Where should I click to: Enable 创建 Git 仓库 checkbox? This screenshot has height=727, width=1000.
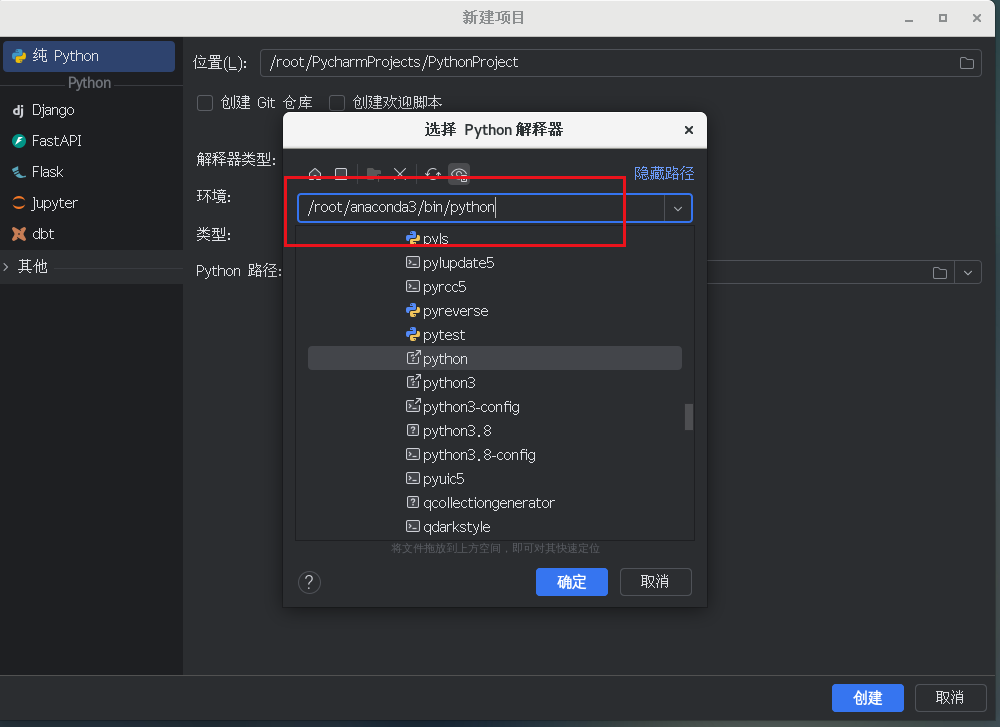pyautogui.click(x=205, y=103)
